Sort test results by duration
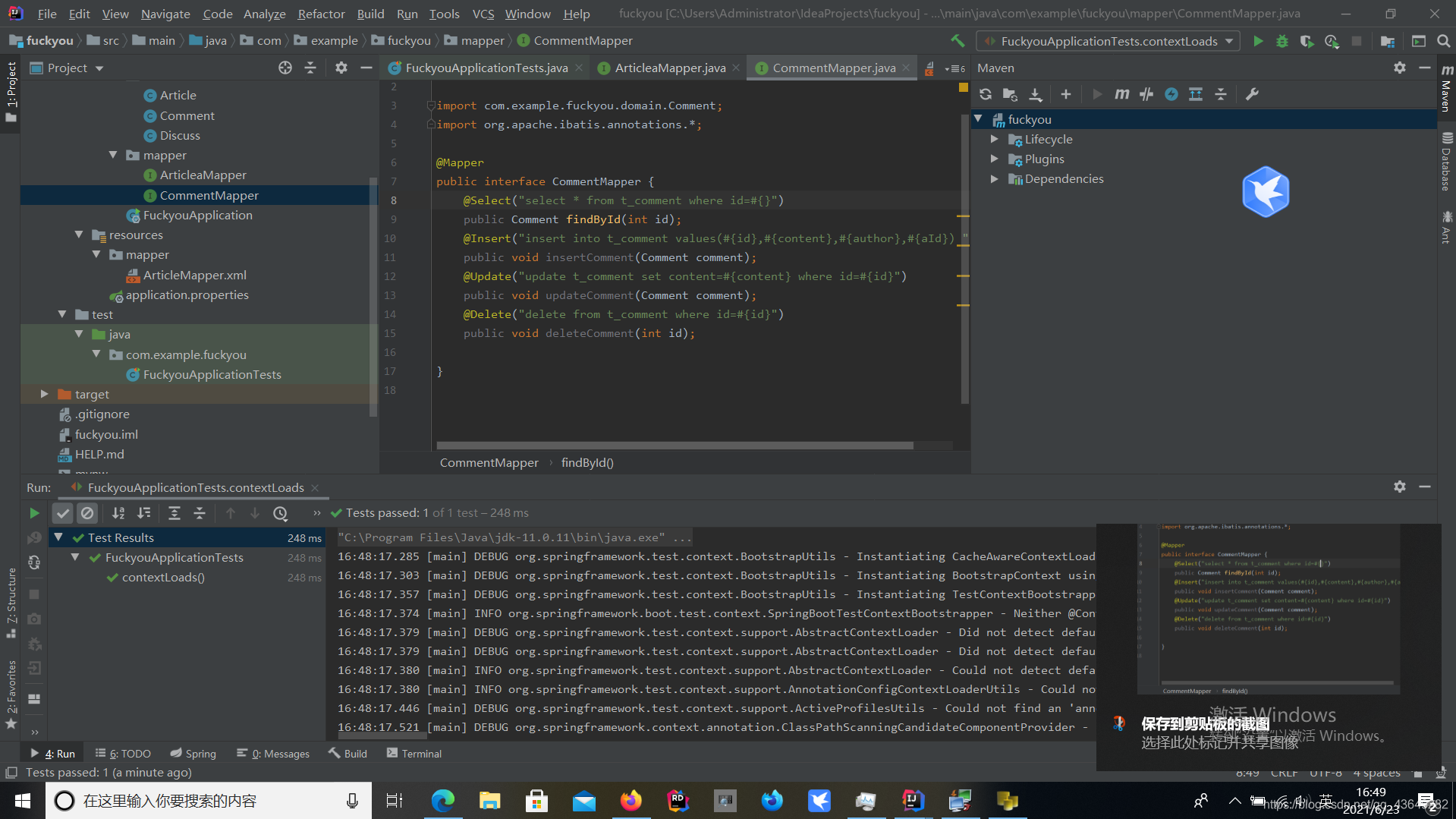 pos(144,513)
